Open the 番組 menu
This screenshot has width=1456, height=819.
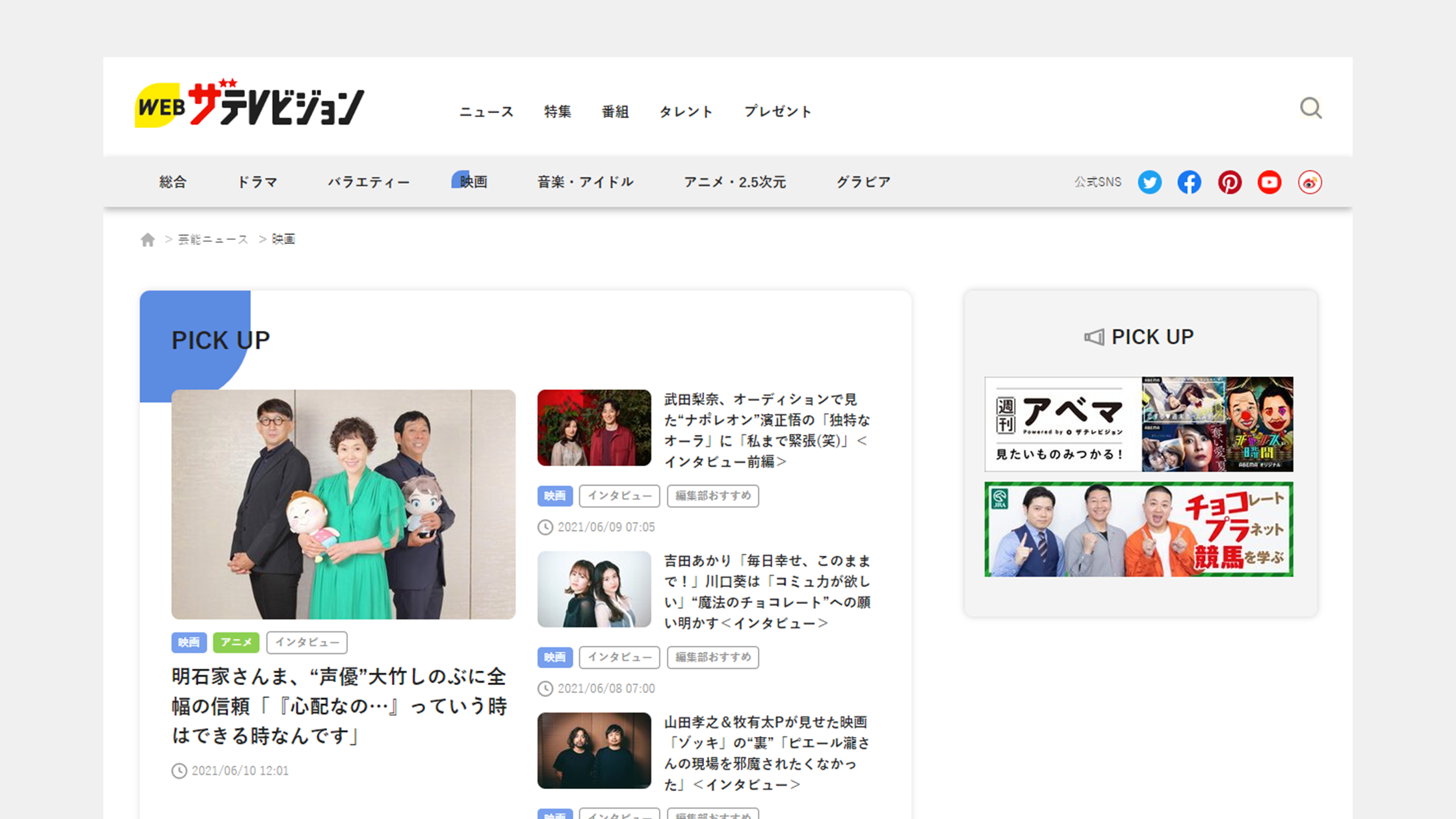615,111
